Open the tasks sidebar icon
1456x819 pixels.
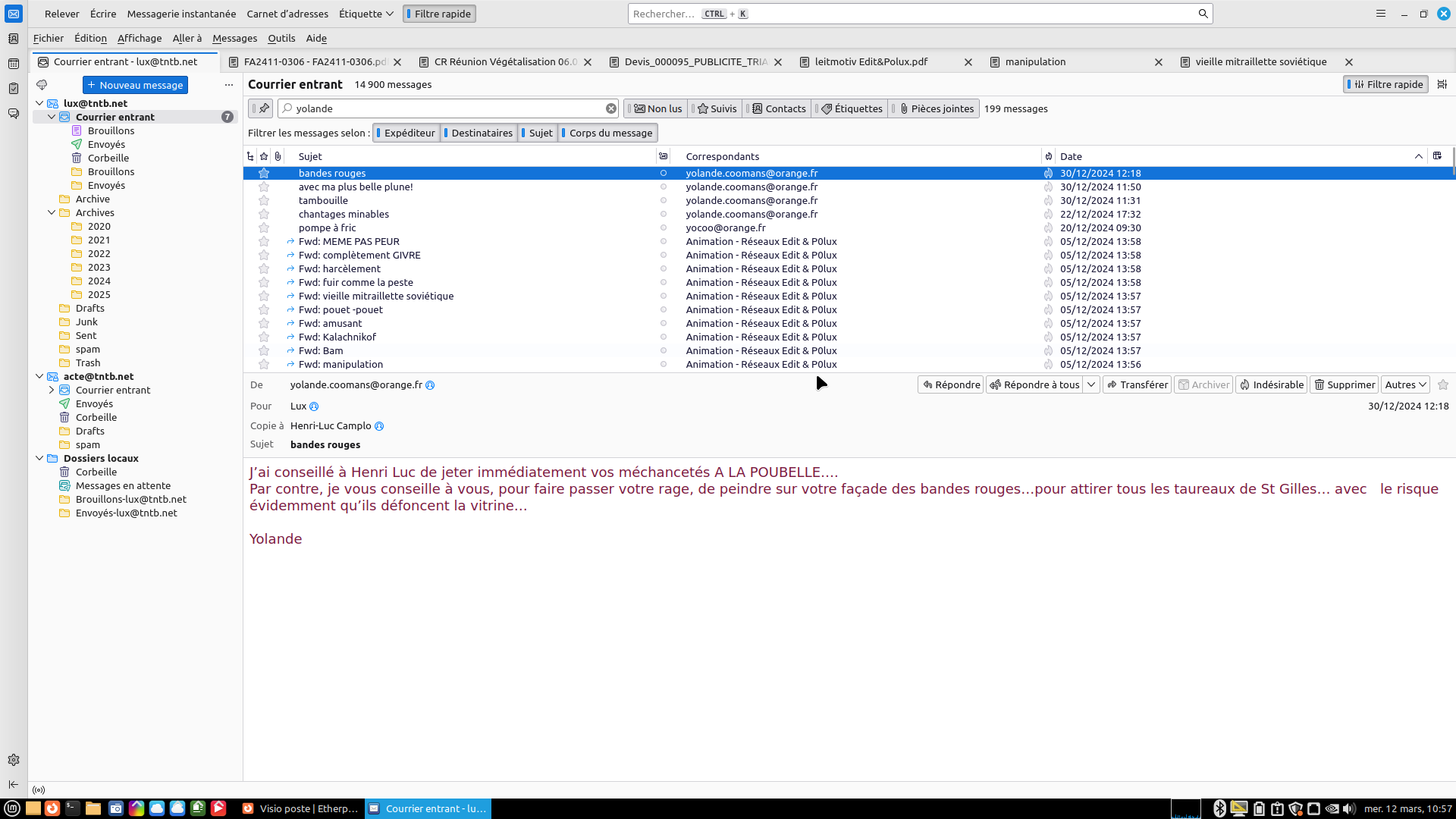pyautogui.click(x=14, y=89)
